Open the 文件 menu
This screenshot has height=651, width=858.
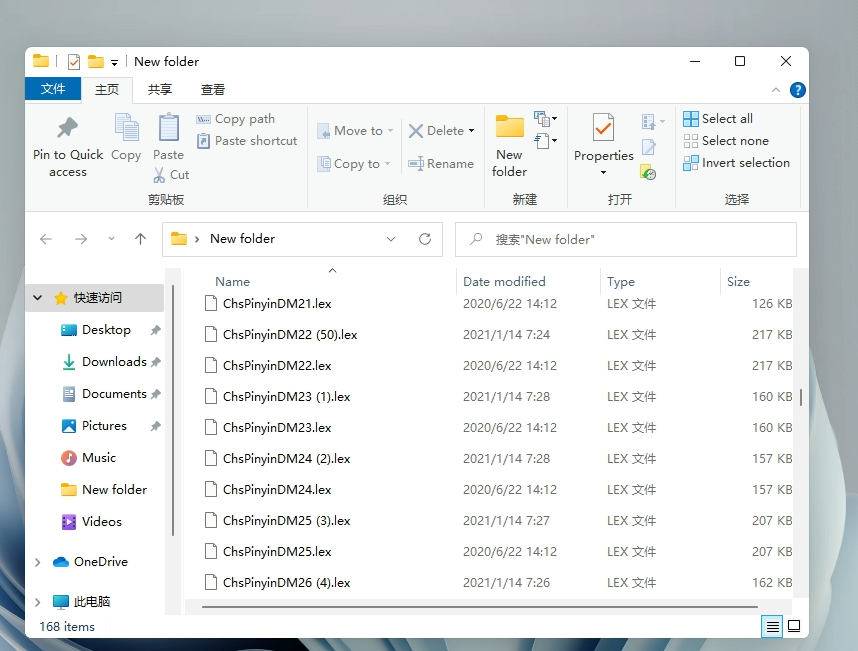point(53,88)
